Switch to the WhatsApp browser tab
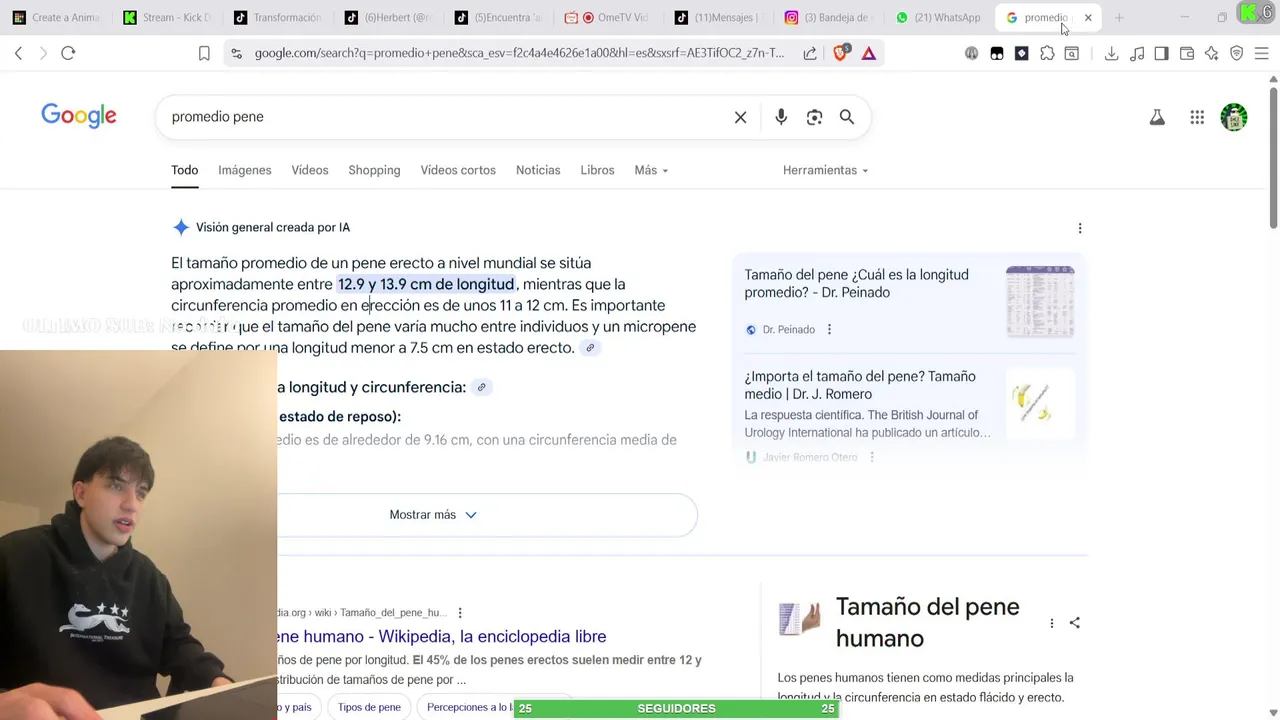Screen dimensions: 1280x720 click(x=937, y=17)
